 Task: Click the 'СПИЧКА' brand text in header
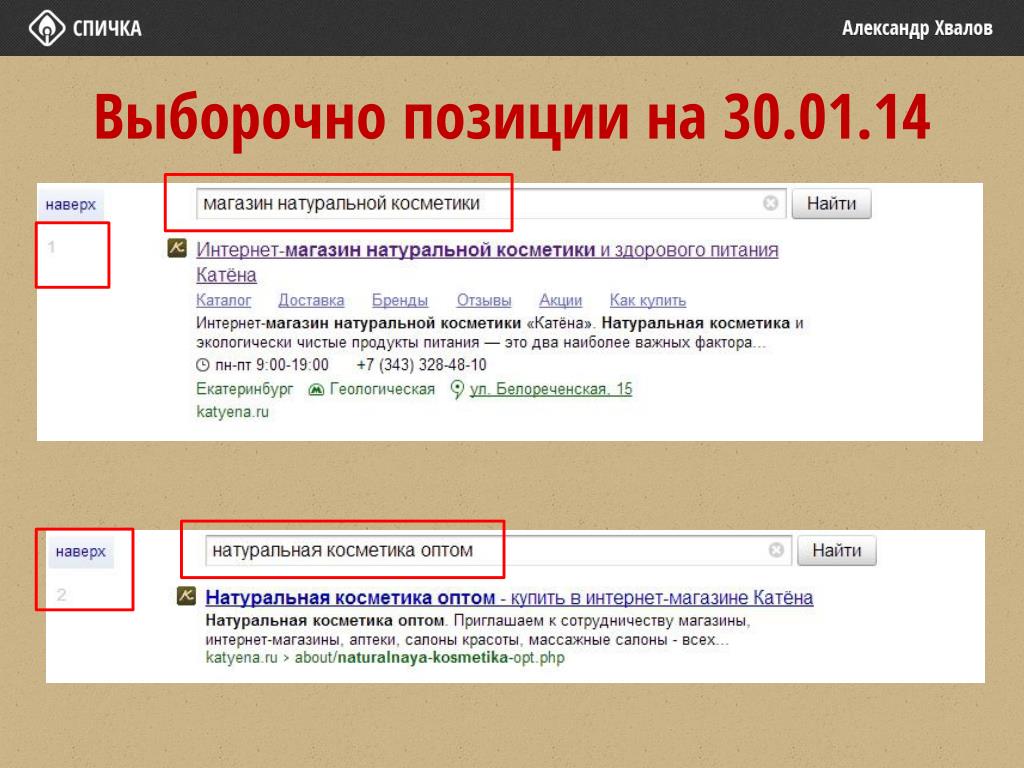pos(107,28)
